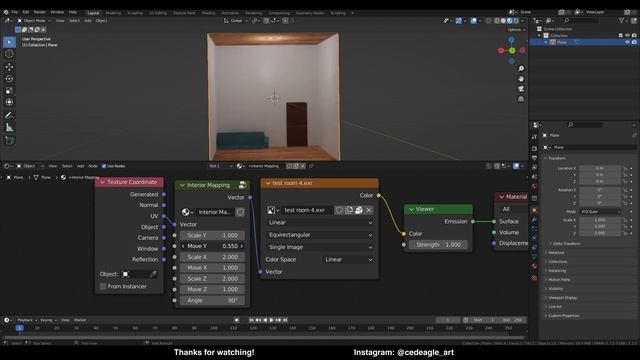Open the Material properties tab icon
Viewport: 640px width, 360px height.
(534, 267)
